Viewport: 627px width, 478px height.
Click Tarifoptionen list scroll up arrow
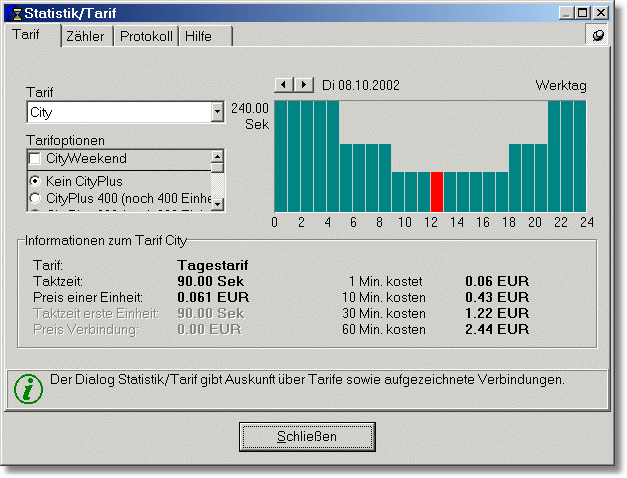(x=217, y=156)
